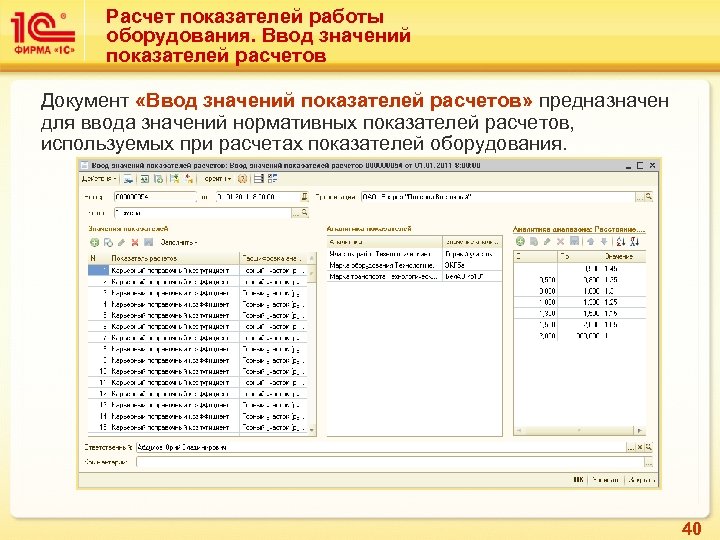Delete the row with the red X in Значения показателей
Screen dimensions: 720x540
pyautogui.click(x=135, y=242)
